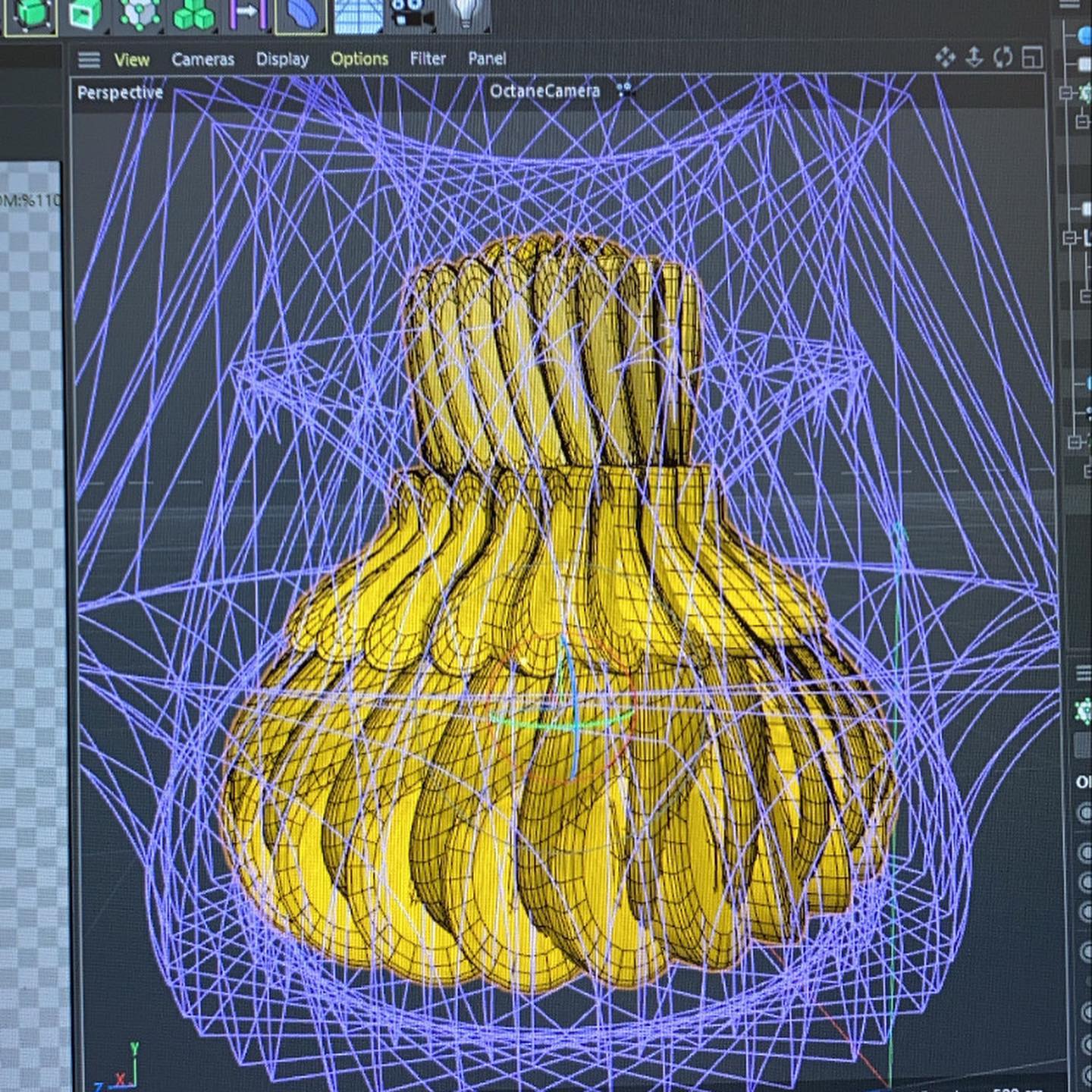Click the first radio button under attributes panel
The width and height of the screenshot is (1092, 1092).
pos(1084,814)
